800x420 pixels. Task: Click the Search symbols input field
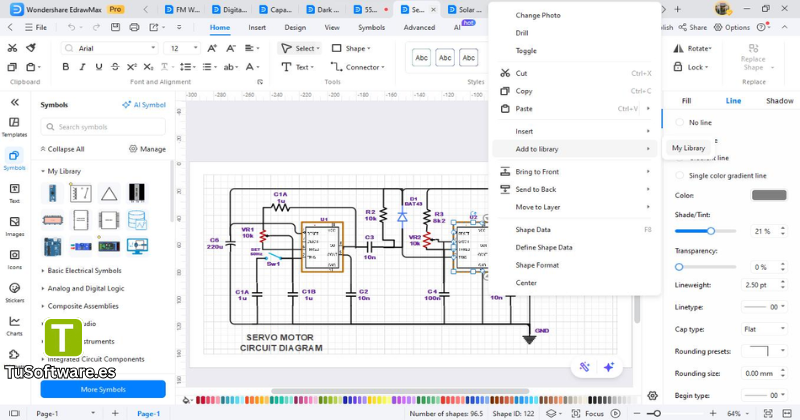103,127
